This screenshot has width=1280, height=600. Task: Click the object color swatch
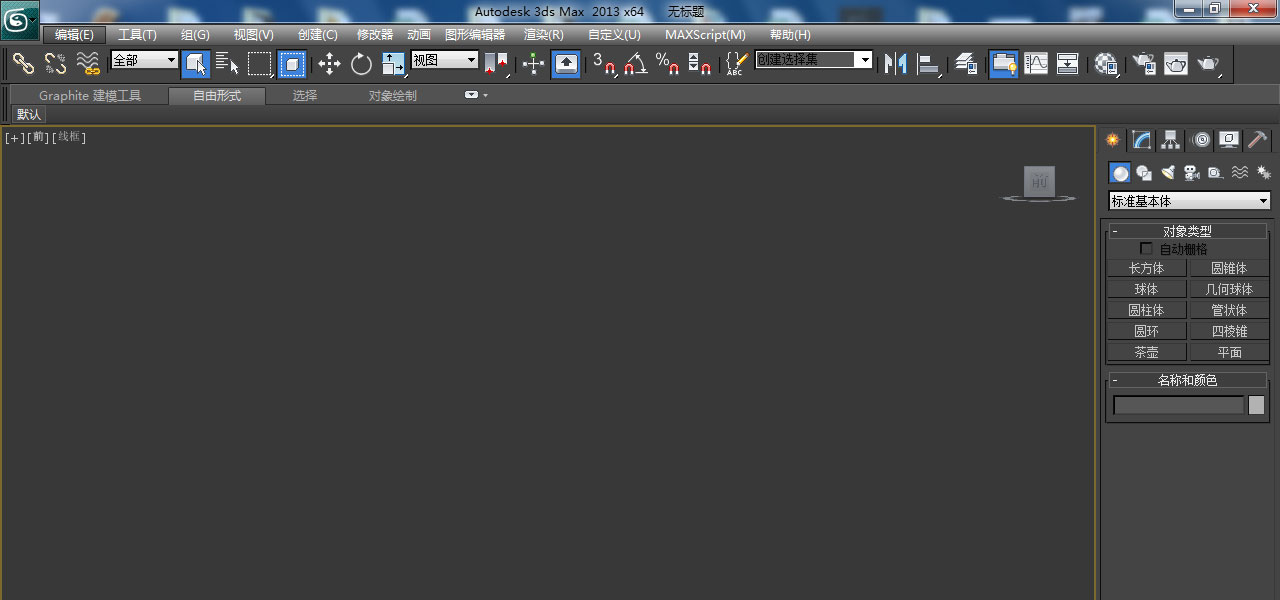pos(1256,405)
